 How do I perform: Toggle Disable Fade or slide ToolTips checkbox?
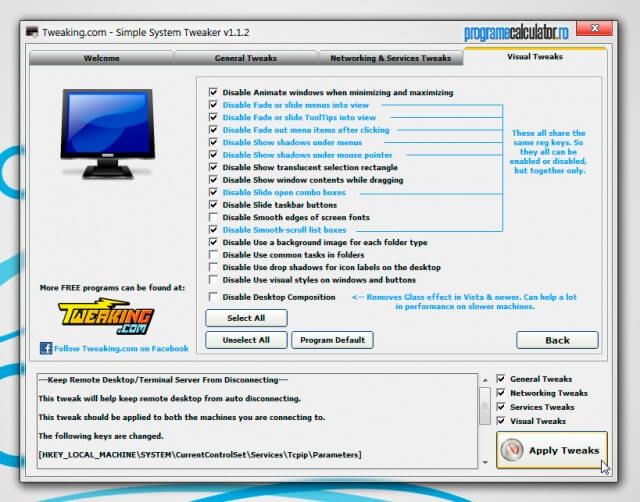(213, 117)
